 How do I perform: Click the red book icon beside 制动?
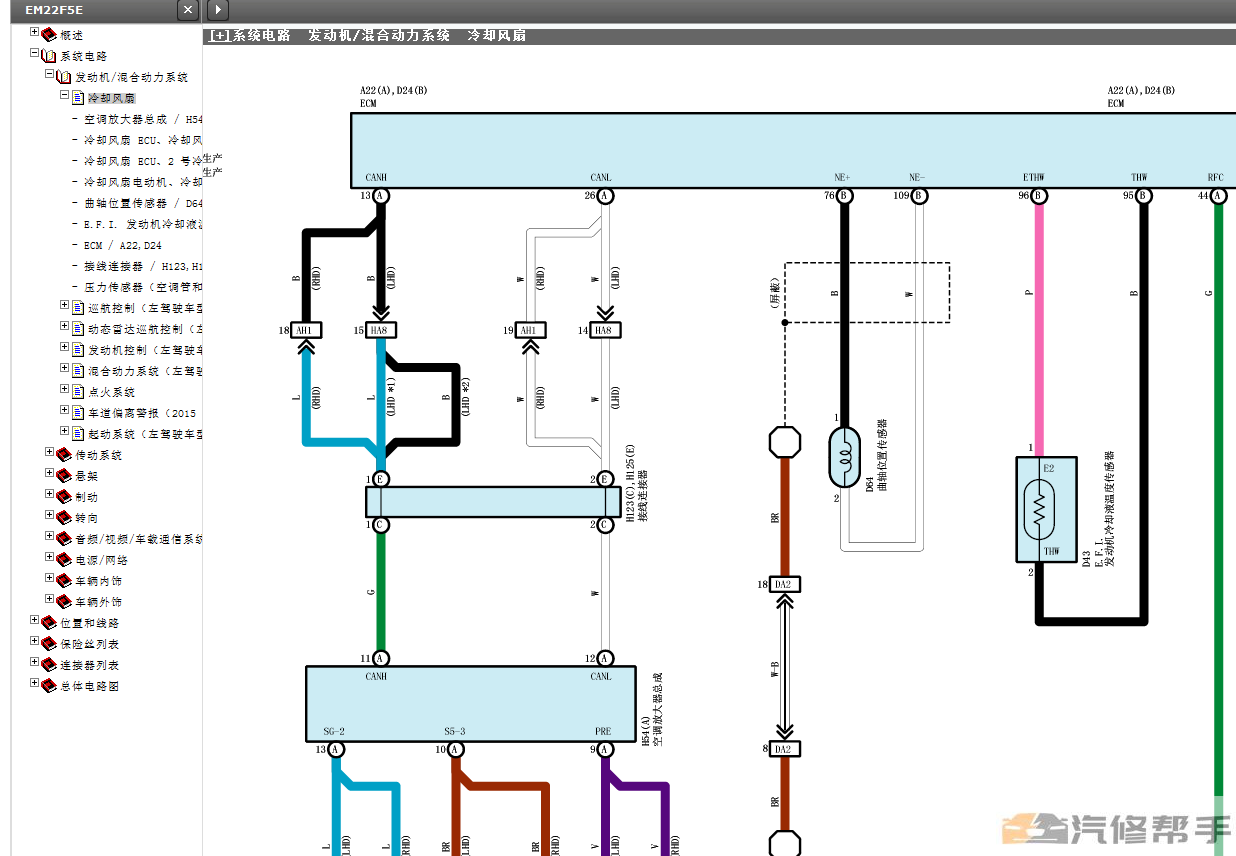pyautogui.click(x=64, y=497)
